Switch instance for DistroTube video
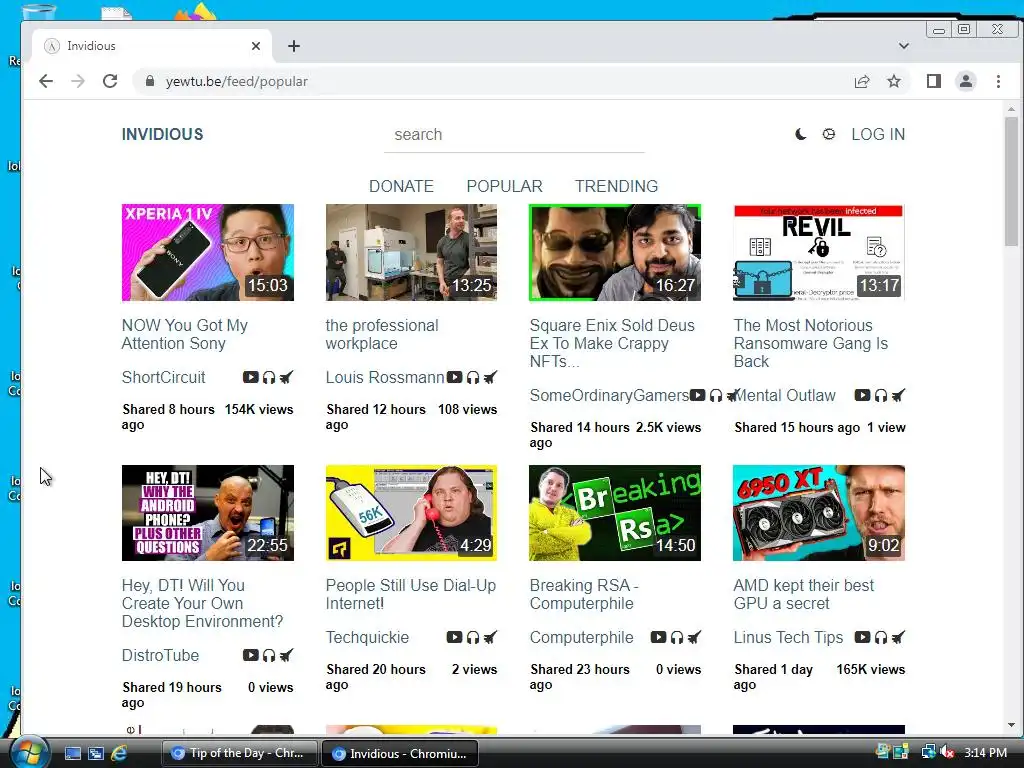1024x768 pixels. [x=287, y=655]
